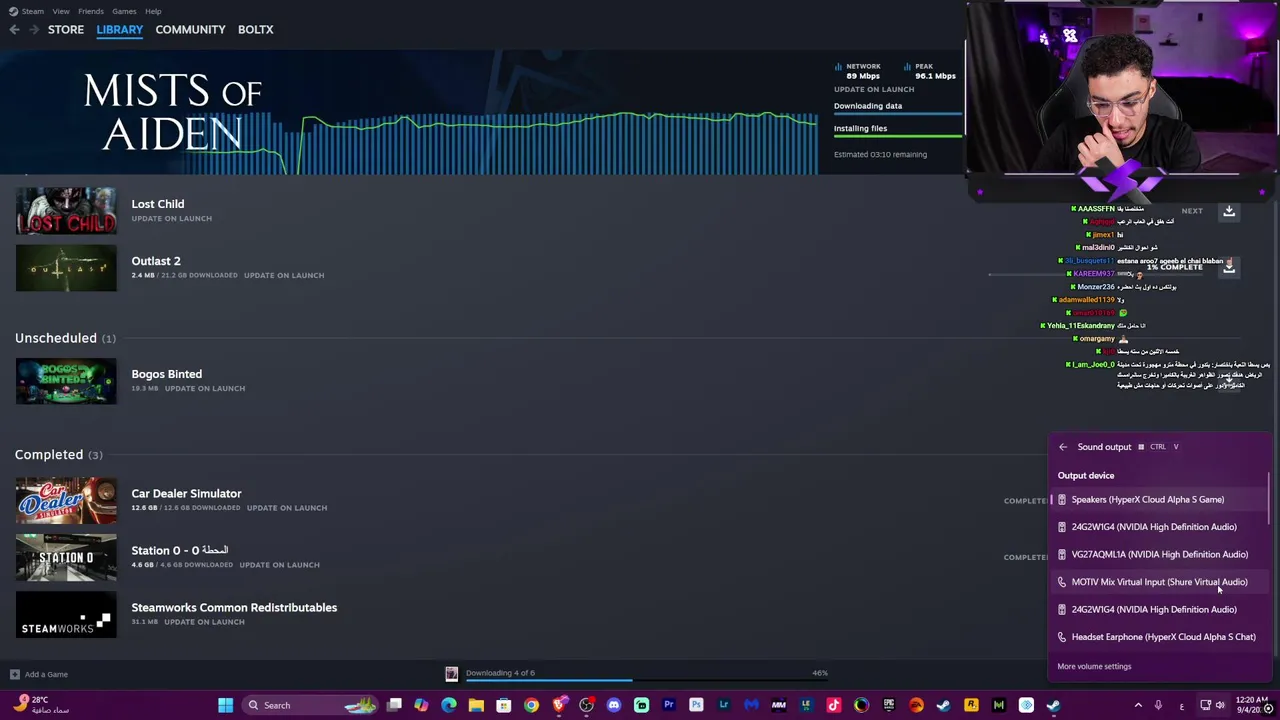Open the EA app from taskbar
The width and height of the screenshot is (1280, 720).
(916, 705)
